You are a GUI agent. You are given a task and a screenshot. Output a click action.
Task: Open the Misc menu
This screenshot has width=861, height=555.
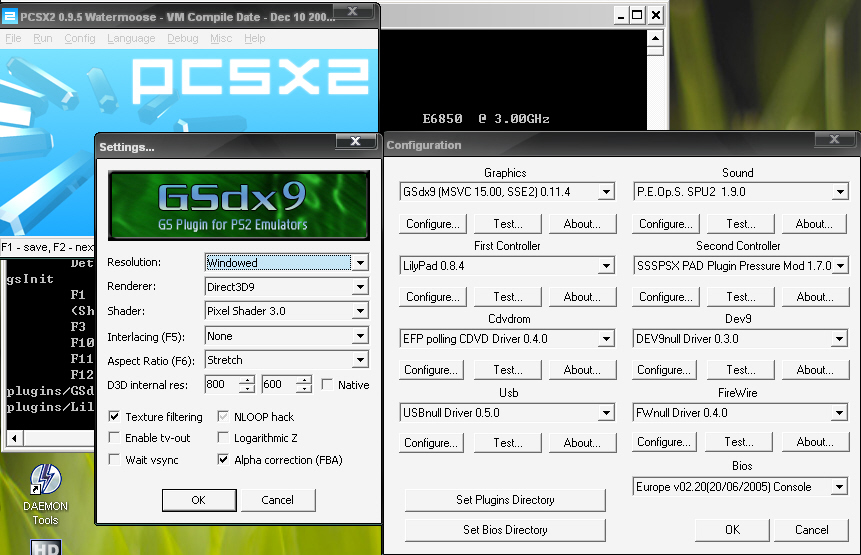click(221, 38)
